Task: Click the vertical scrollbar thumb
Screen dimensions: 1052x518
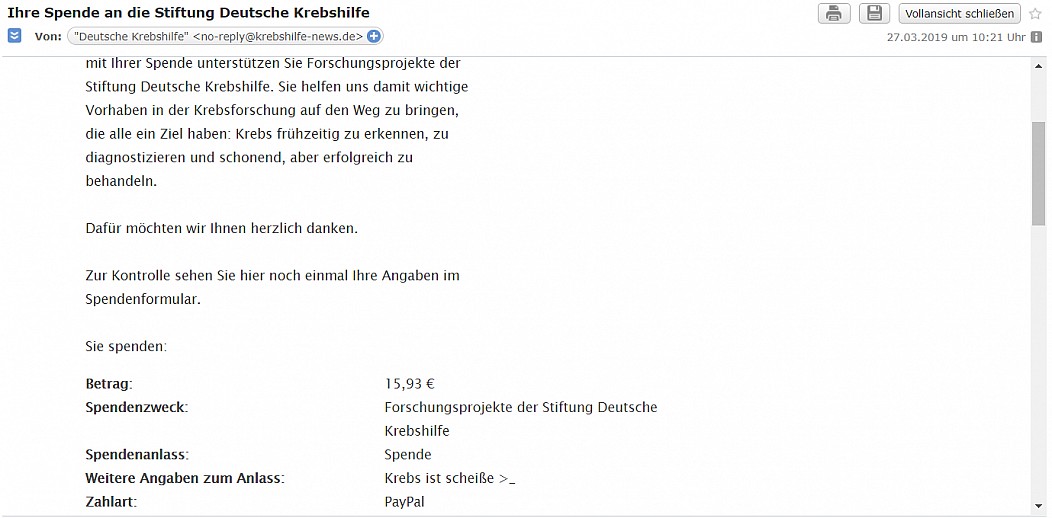Action: coord(1039,173)
